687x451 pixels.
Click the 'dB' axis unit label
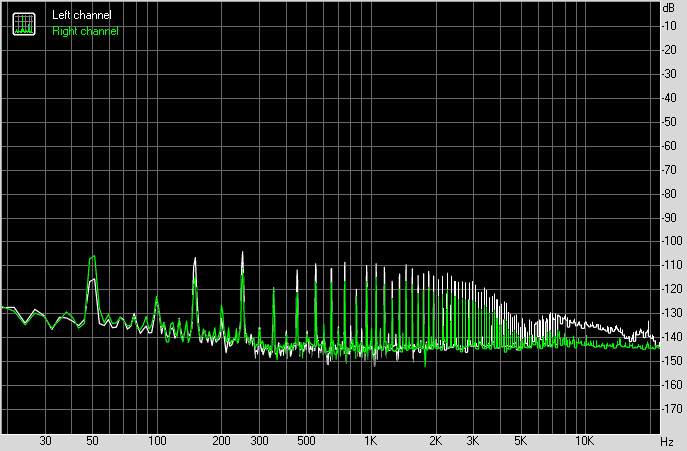[669, 8]
